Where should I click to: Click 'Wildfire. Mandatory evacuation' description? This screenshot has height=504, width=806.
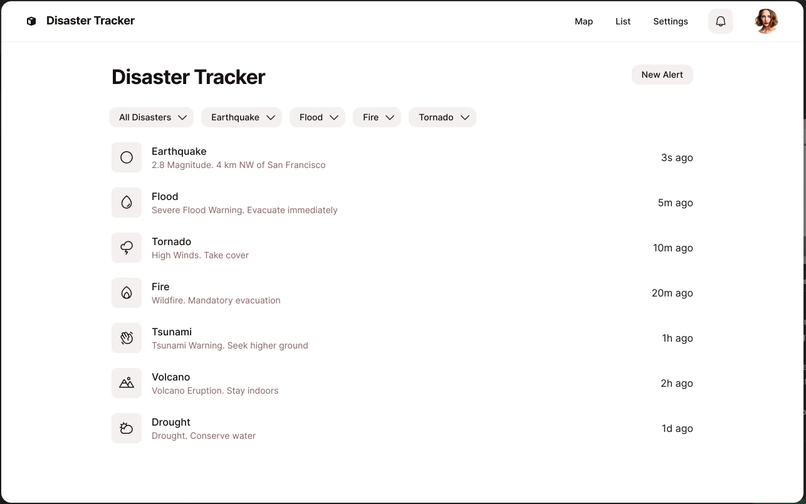click(216, 300)
